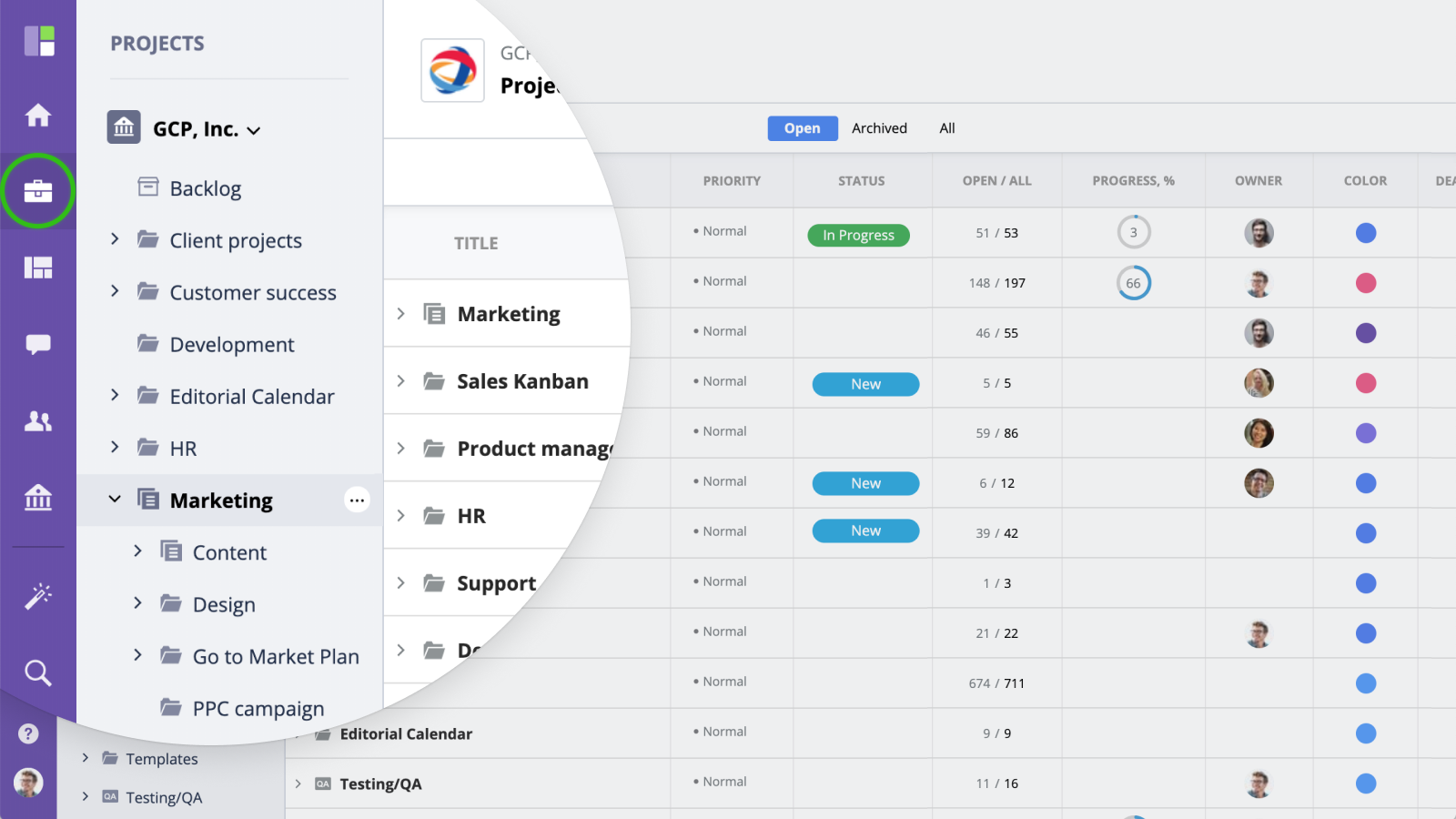Click the In Progress status badge
This screenshot has height=819, width=1456.
[x=858, y=235]
